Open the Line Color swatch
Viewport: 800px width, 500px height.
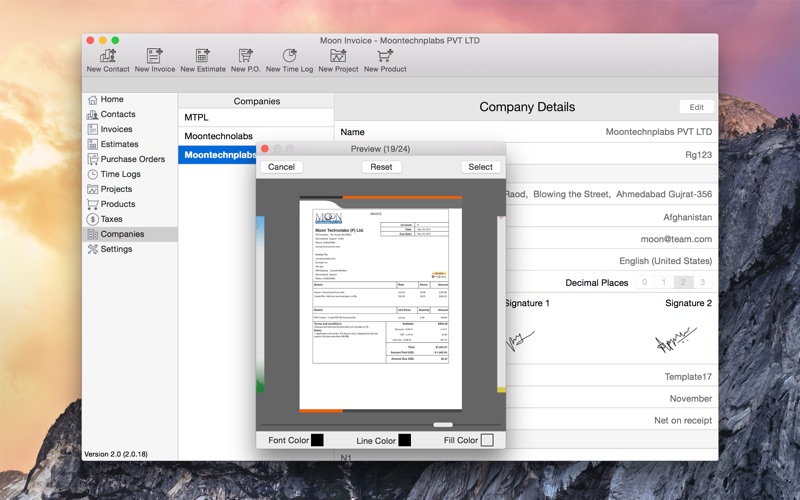[x=405, y=440]
